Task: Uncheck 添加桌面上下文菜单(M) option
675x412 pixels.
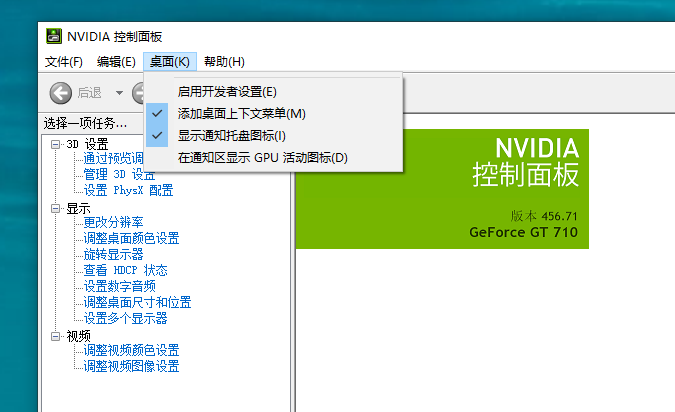Action: [273, 114]
